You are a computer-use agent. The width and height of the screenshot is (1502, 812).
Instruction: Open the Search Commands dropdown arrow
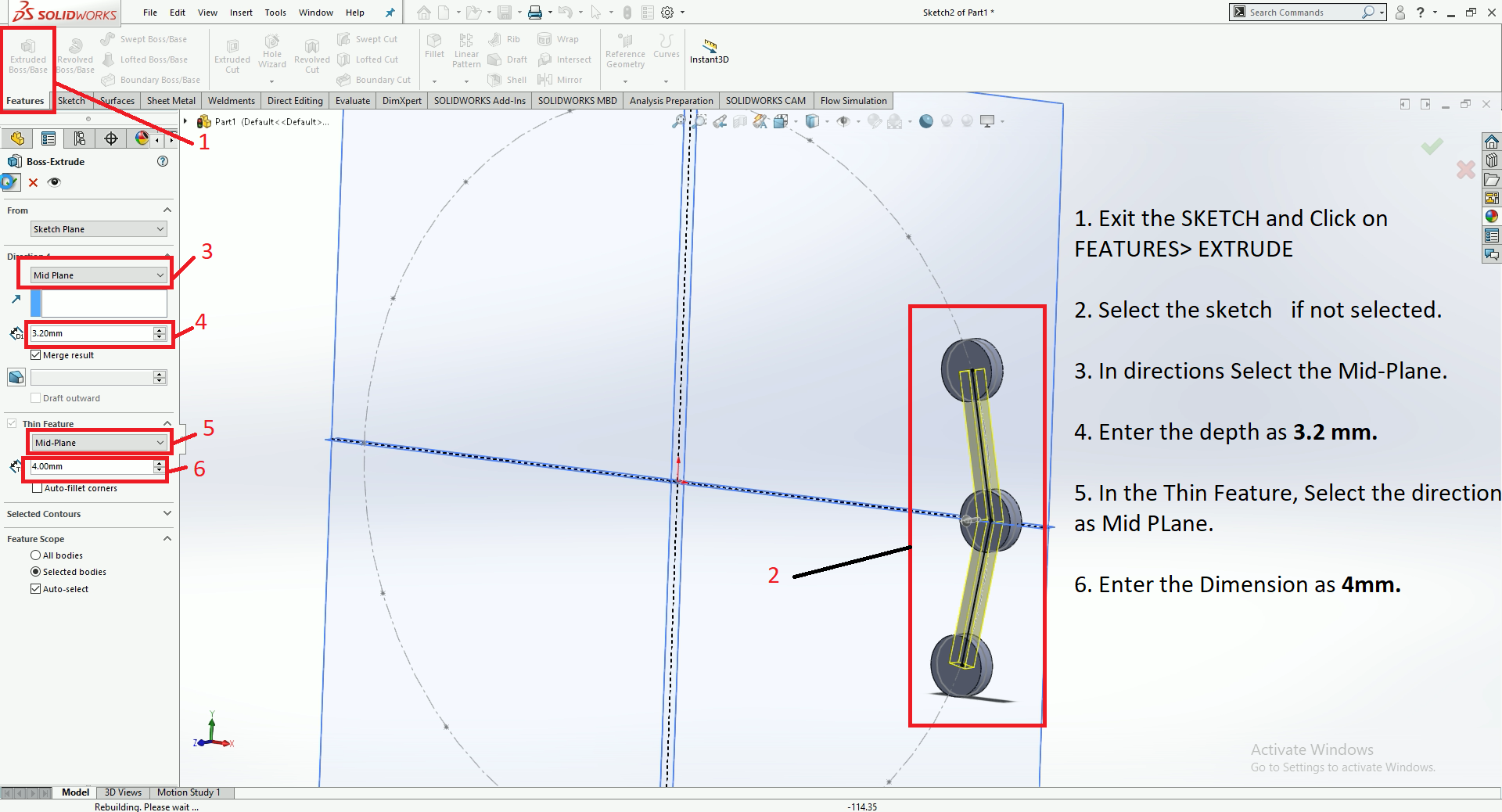[1382, 13]
